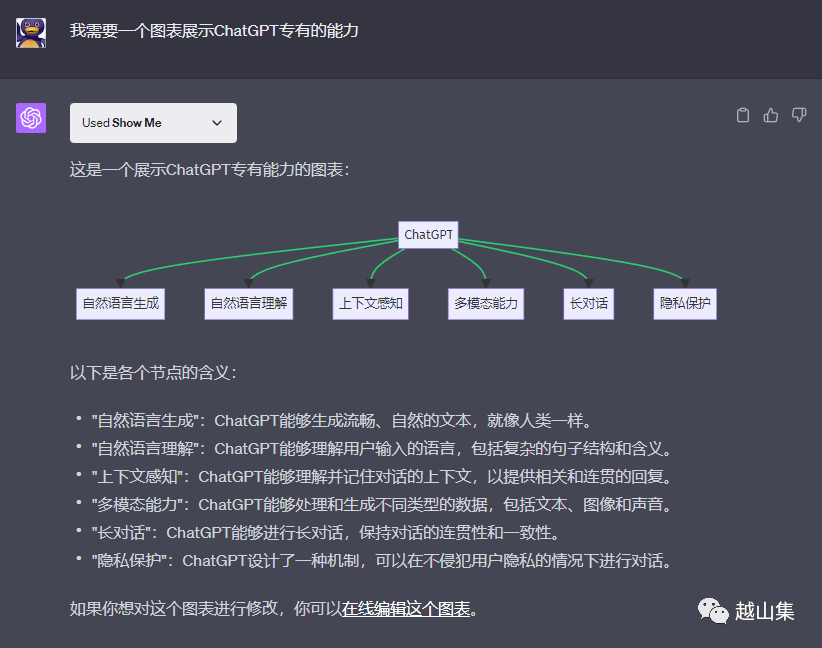Click the ChatGPT root node in diagram

pos(428,234)
